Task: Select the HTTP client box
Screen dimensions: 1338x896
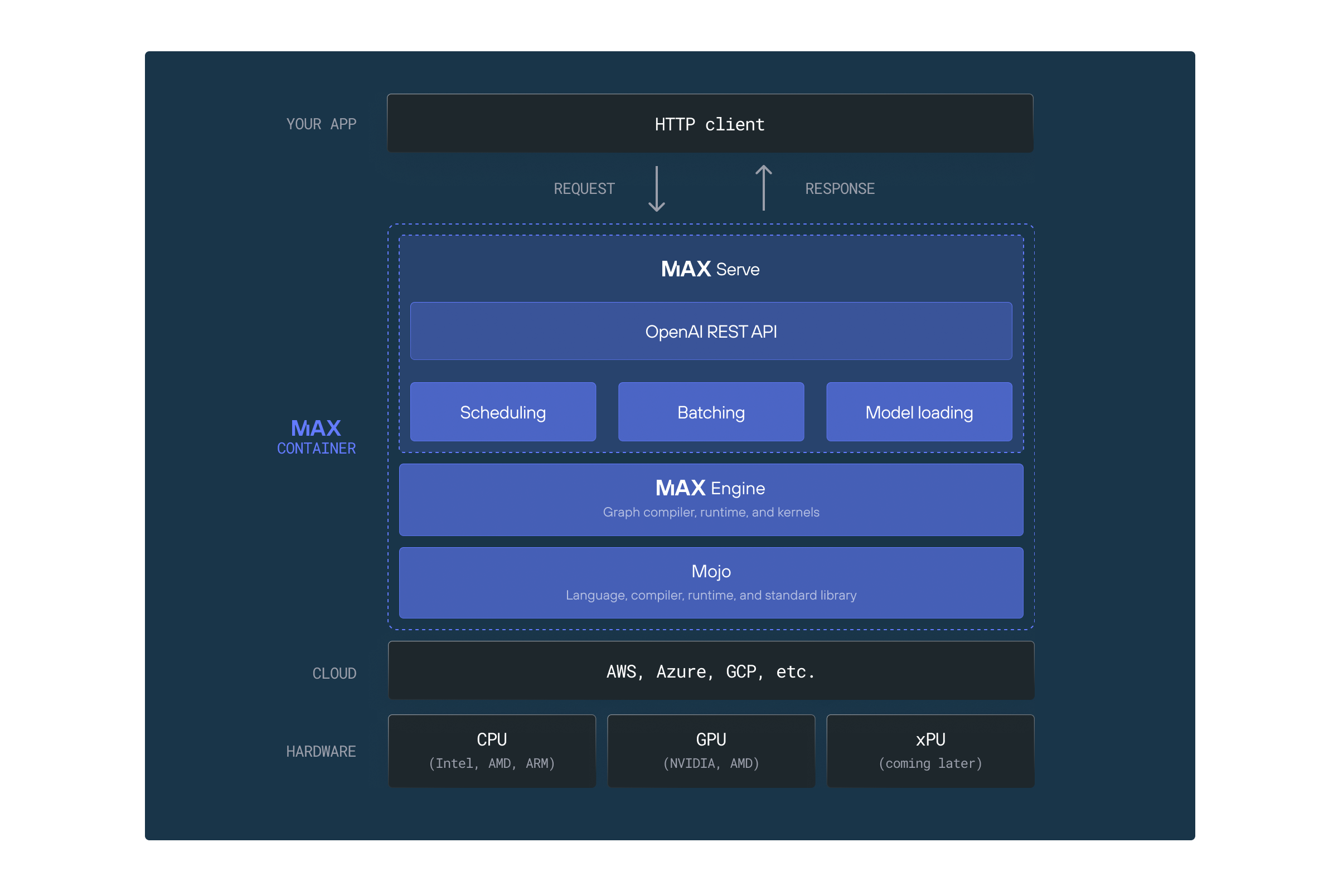Action: click(710, 124)
